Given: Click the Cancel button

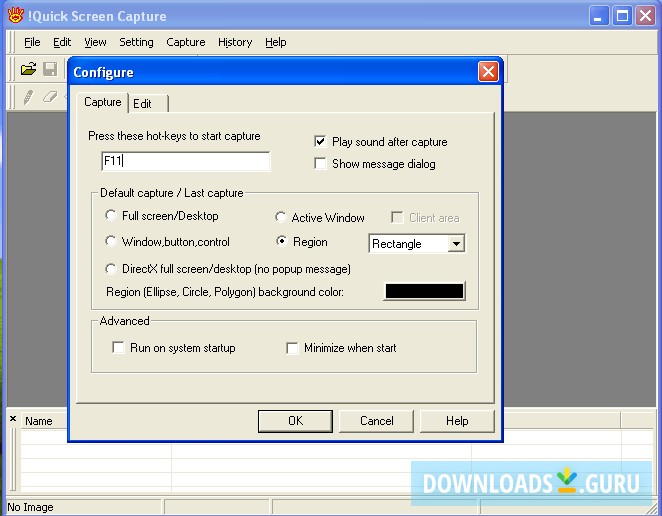Looking at the screenshot, I should [x=376, y=421].
